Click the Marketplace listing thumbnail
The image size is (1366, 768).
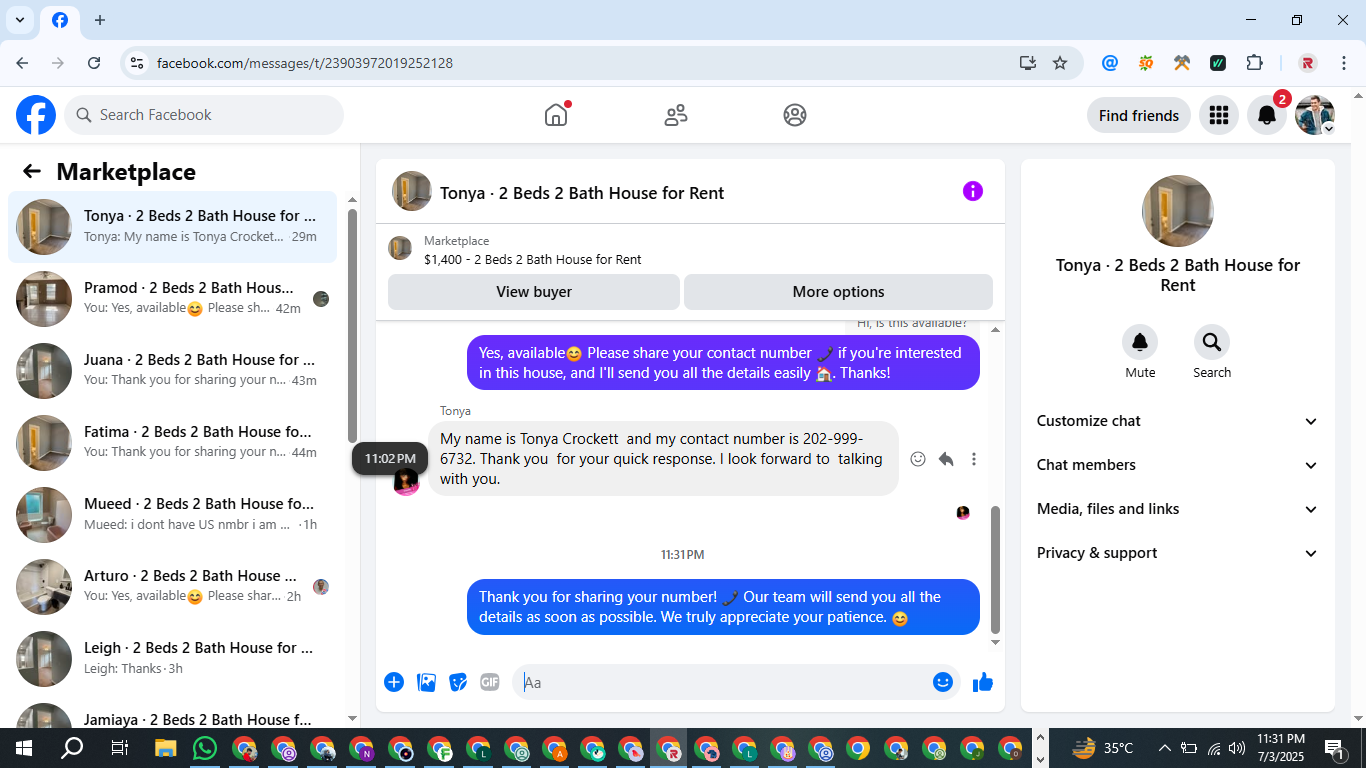tap(400, 248)
